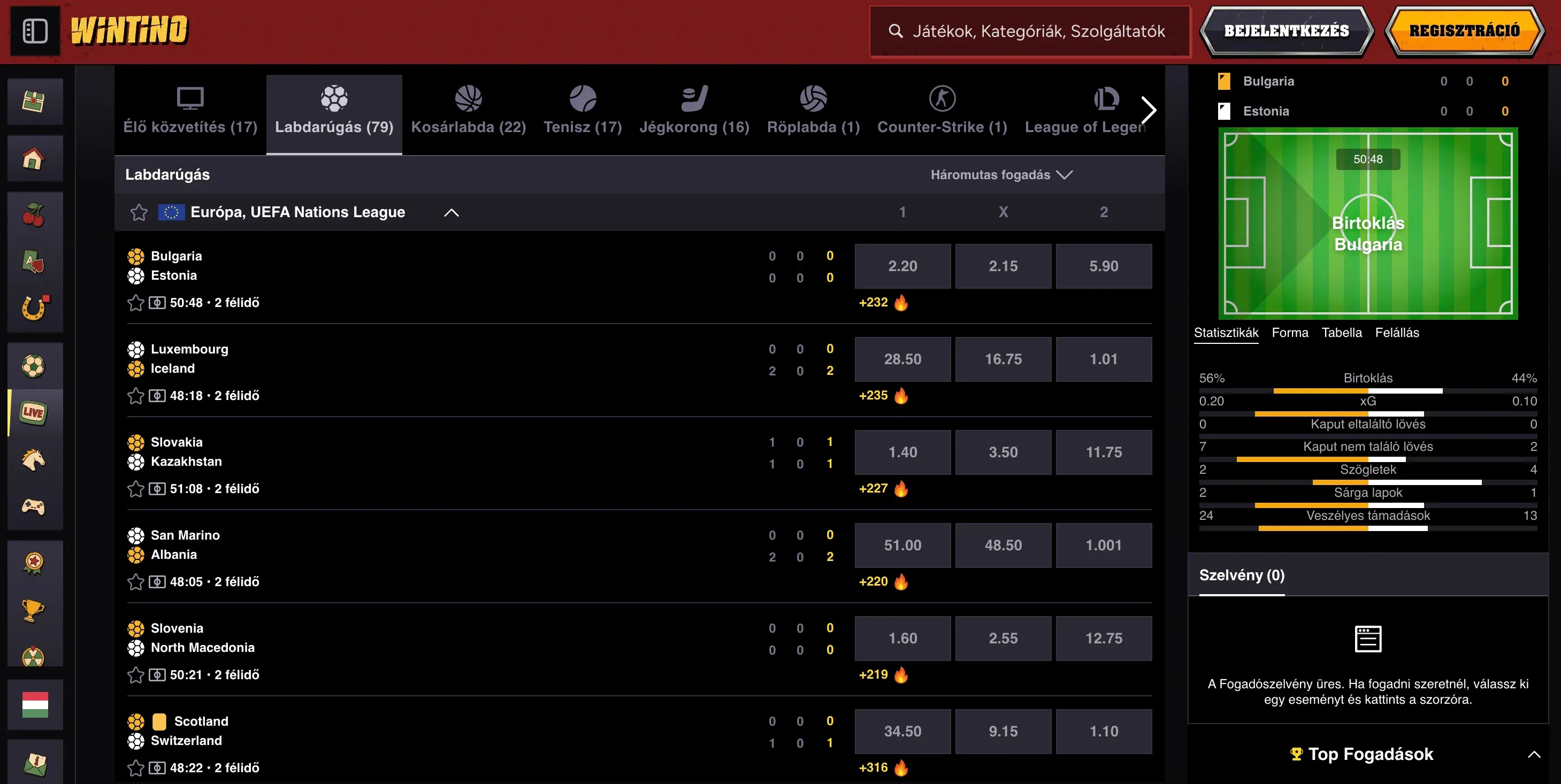Choose odds 1.60 for Slovenia win
The height and width of the screenshot is (784, 1561).
click(902, 639)
